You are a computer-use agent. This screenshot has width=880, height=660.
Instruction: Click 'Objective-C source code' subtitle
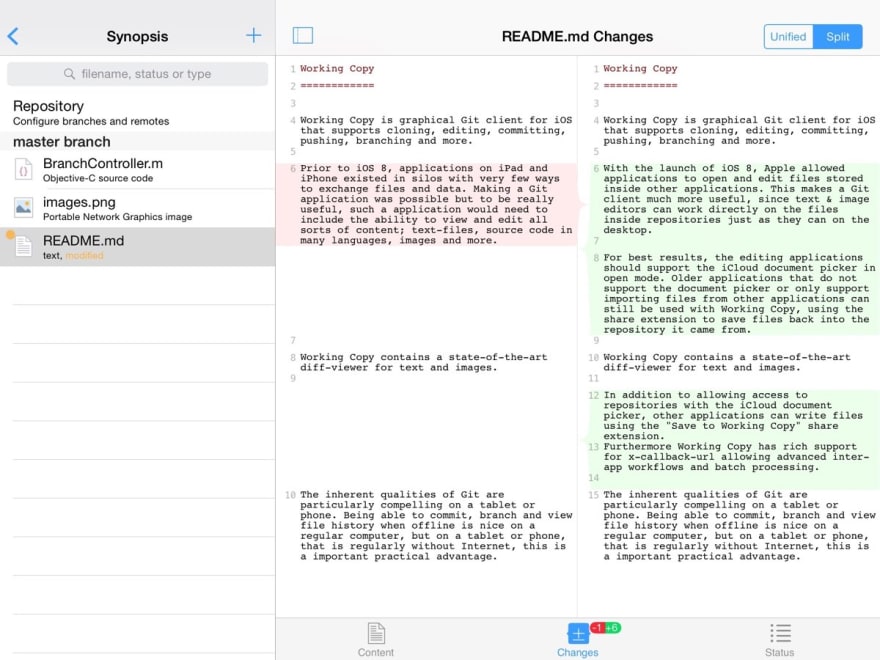point(98,178)
